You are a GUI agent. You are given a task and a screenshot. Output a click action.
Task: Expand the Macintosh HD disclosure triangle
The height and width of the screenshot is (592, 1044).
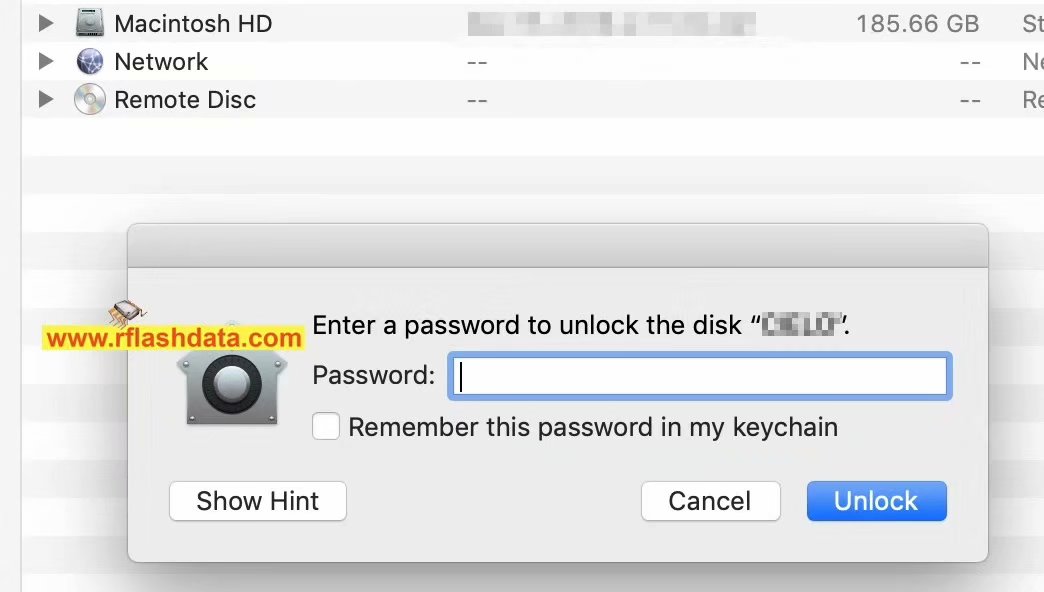point(45,23)
